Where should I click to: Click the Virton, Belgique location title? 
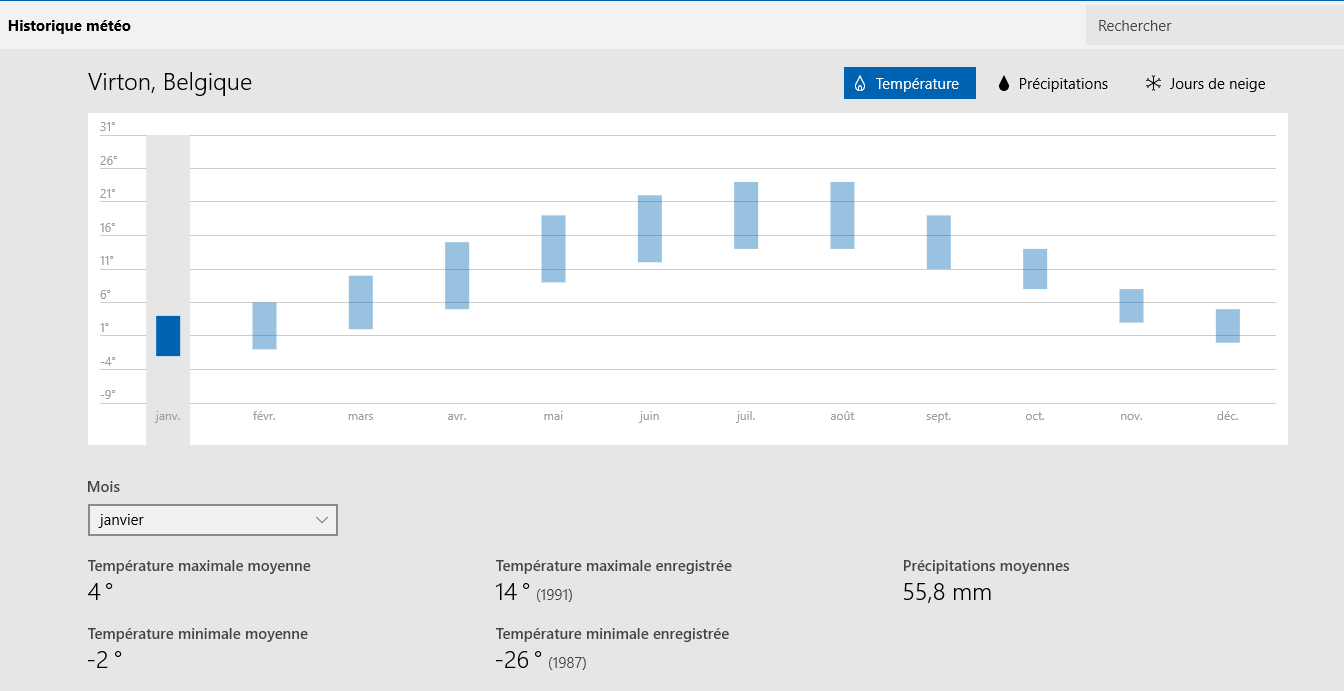click(x=170, y=82)
